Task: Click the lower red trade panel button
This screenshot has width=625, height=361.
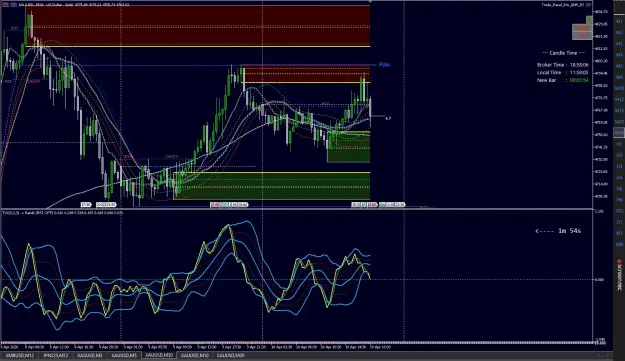Action: pyautogui.click(x=582, y=36)
